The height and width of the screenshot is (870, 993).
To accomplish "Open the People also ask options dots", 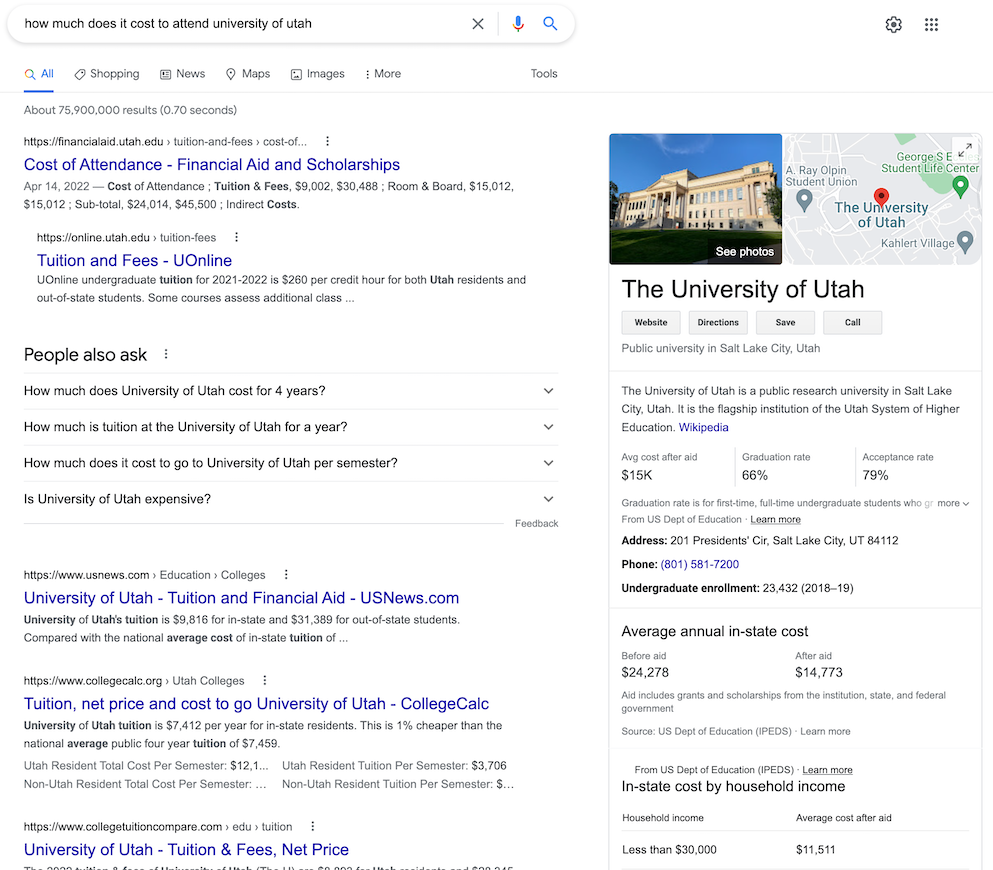I will click(x=166, y=354).
